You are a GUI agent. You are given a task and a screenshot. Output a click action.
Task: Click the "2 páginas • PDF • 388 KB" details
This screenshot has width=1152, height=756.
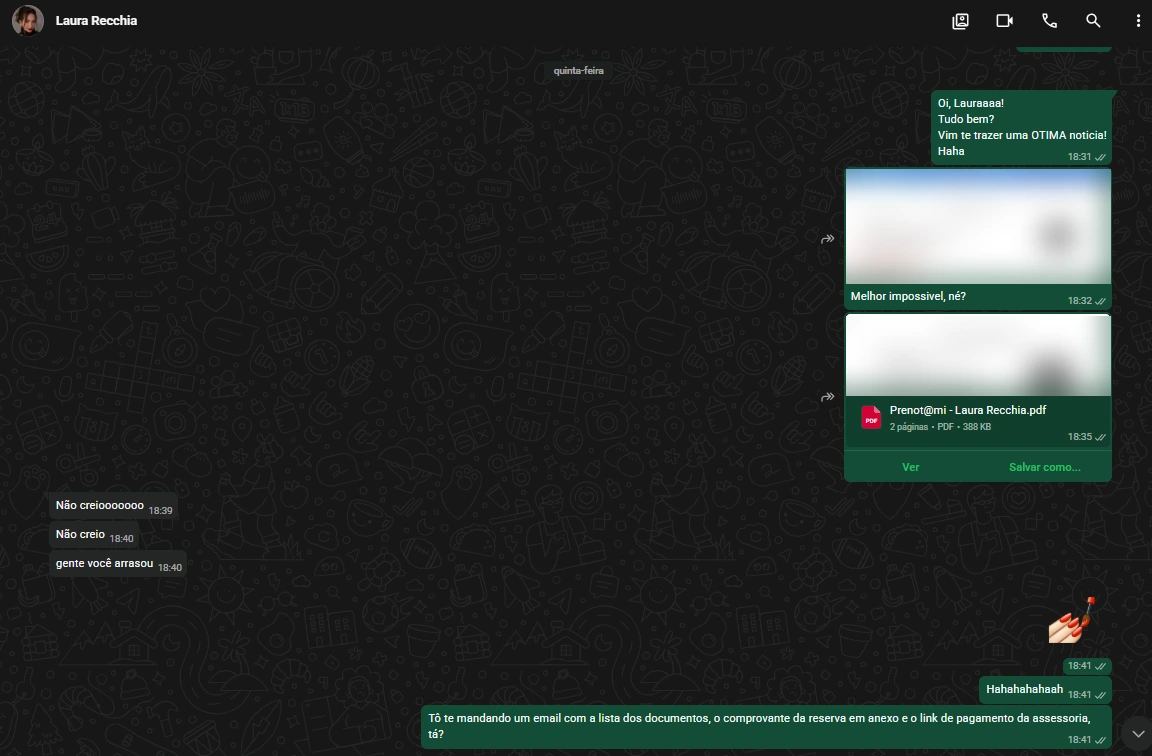(940, 427)
